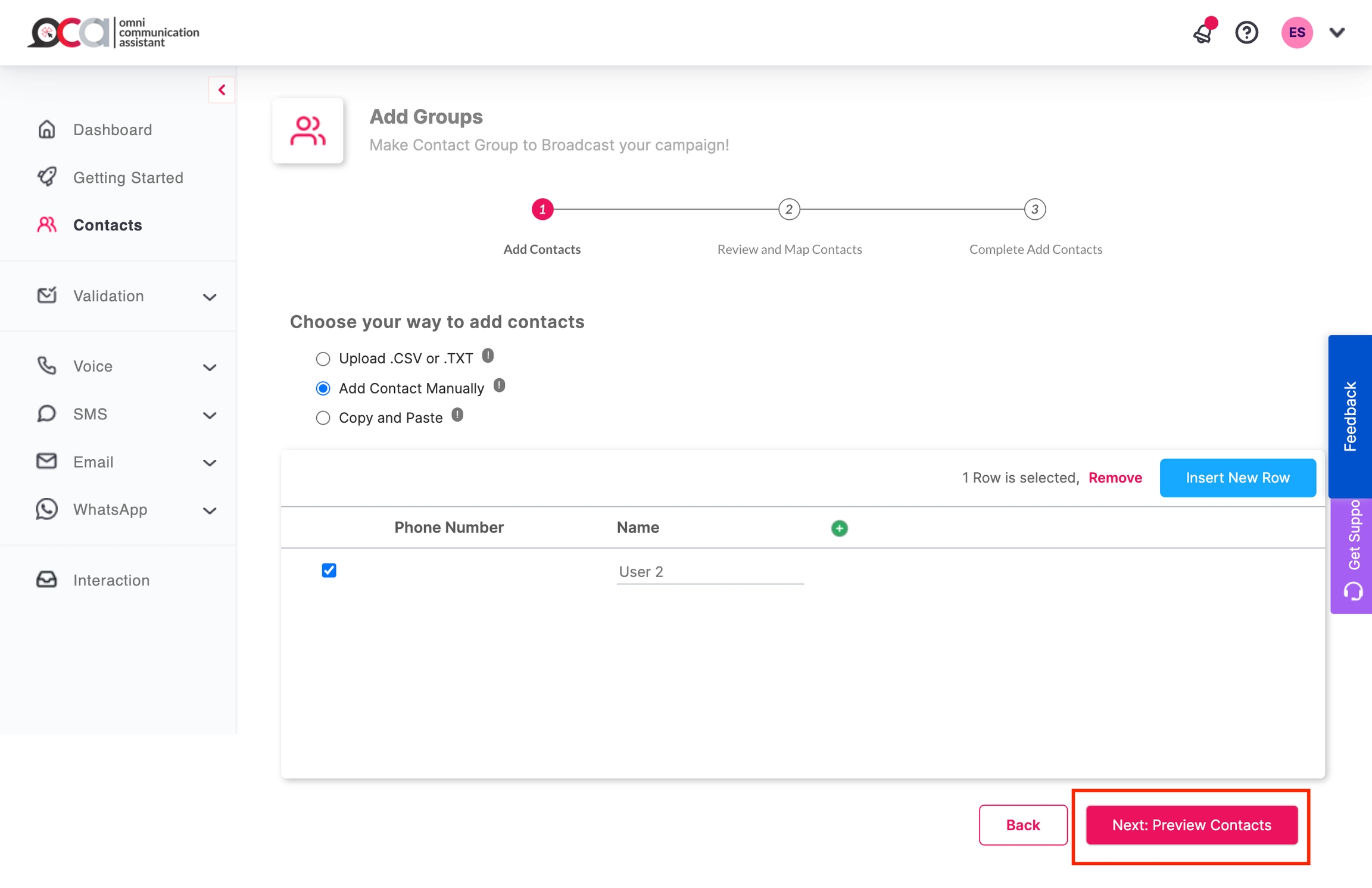Open the account dropdown arrow
This screenshot has width=1372, height=888.
1337,33
